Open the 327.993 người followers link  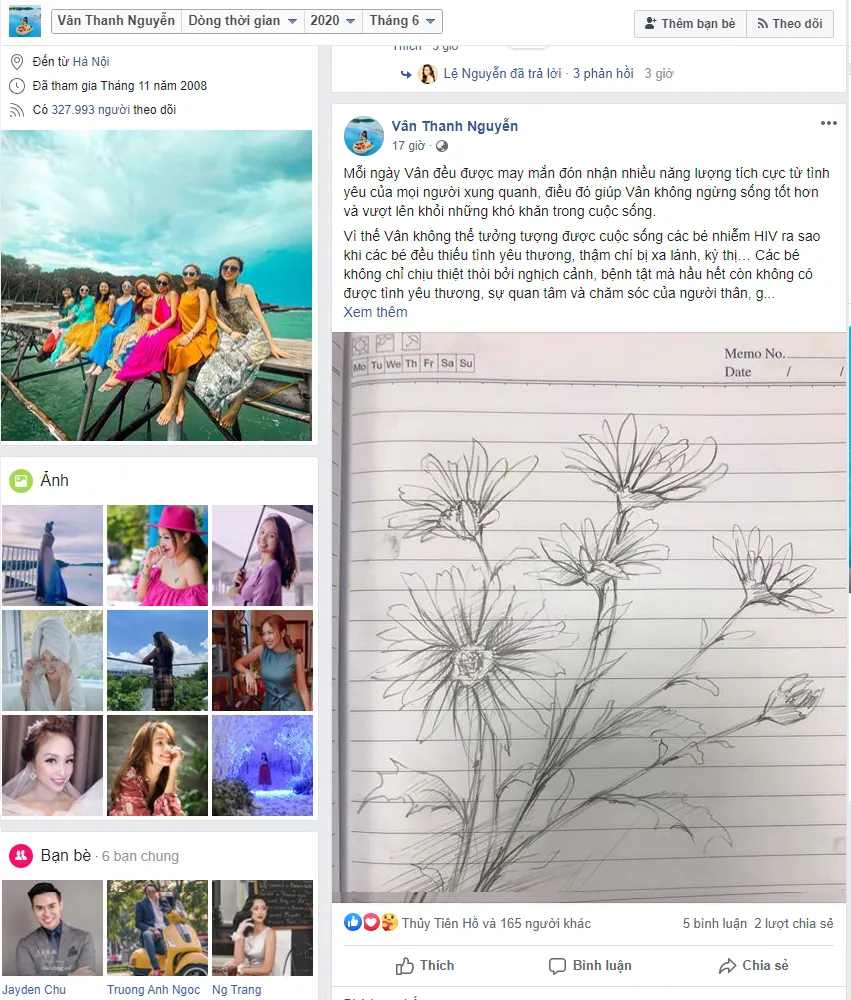tap(91, 110)
